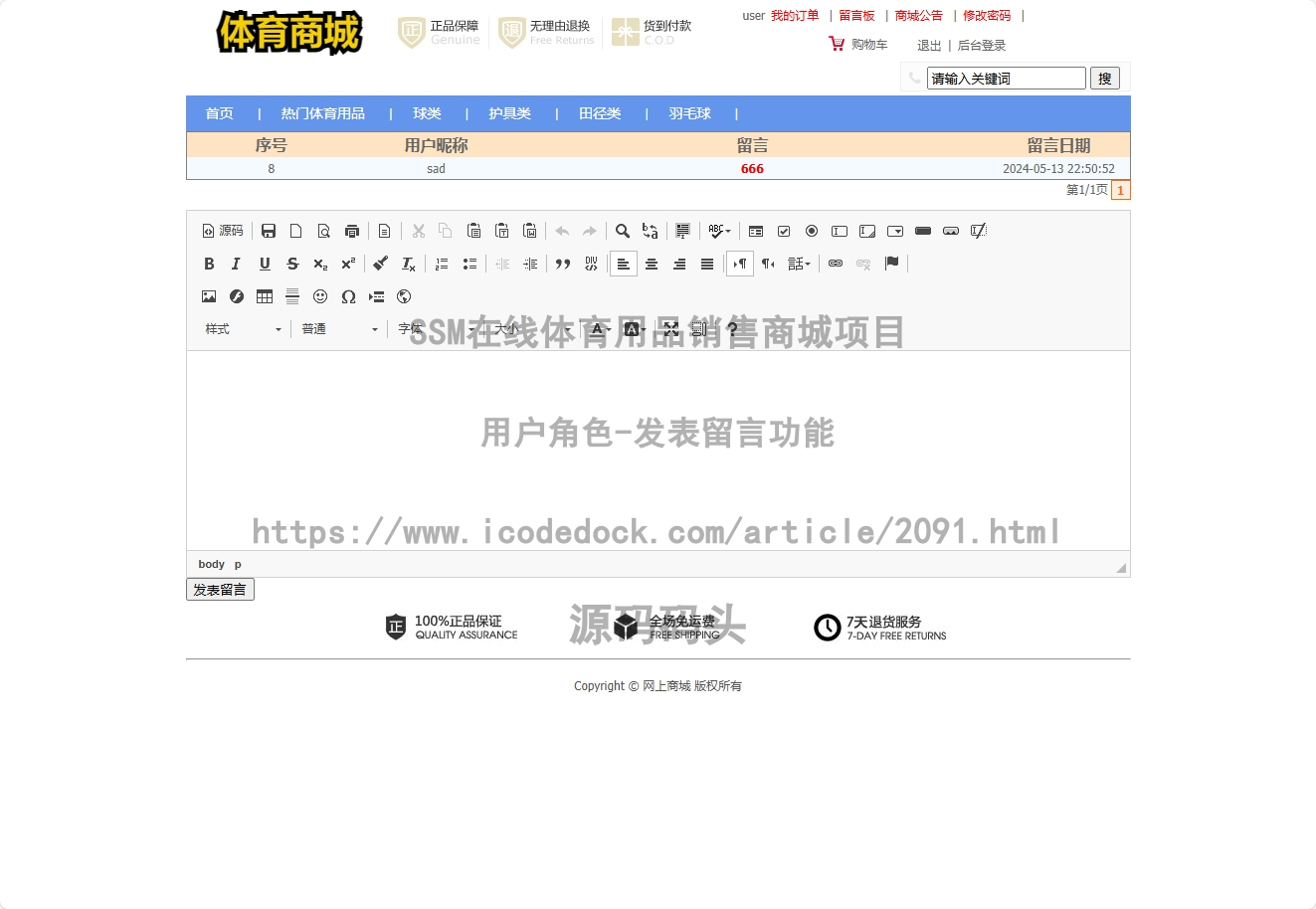Click the Copy Formatting paintbrush icon
The width and height of the screenshot is (1316, 909).
tap(381, 264)
